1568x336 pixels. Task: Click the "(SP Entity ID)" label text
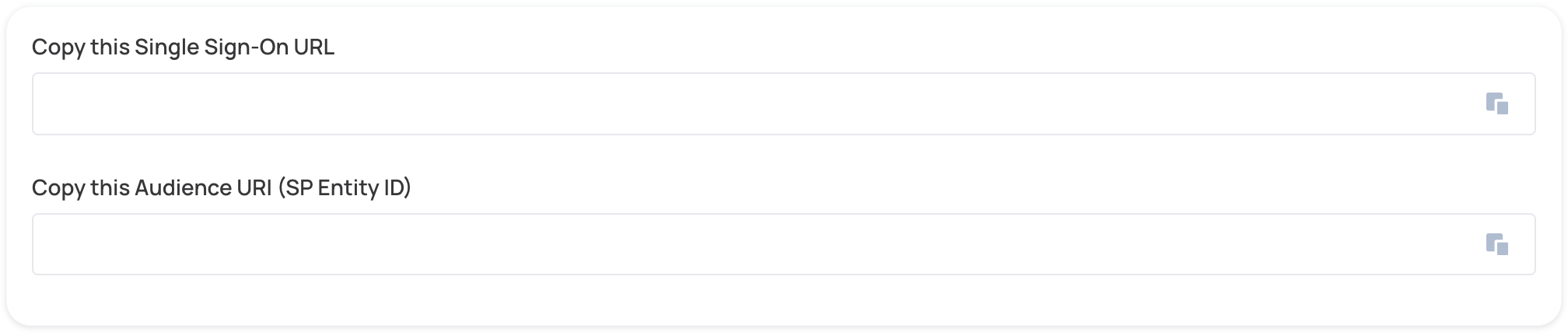click(x=345, y=188)
